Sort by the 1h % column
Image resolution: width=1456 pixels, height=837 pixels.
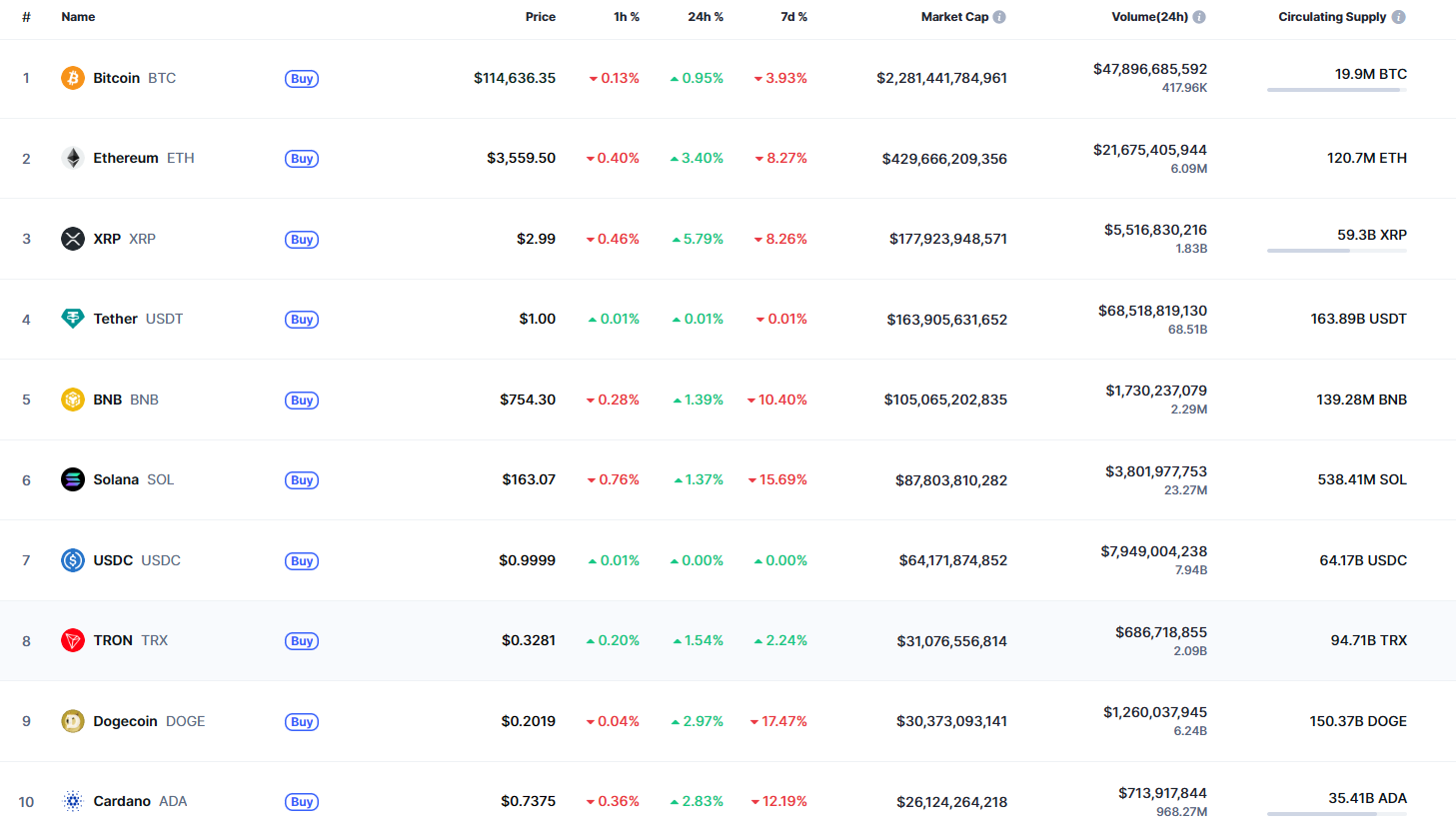627,17
